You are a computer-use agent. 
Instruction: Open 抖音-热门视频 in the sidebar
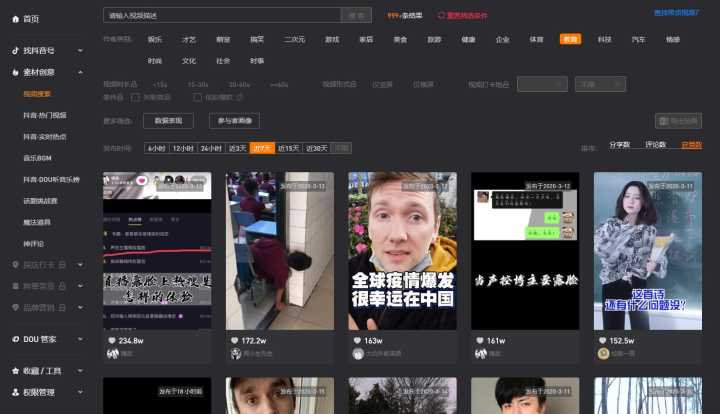pos(45,115)
